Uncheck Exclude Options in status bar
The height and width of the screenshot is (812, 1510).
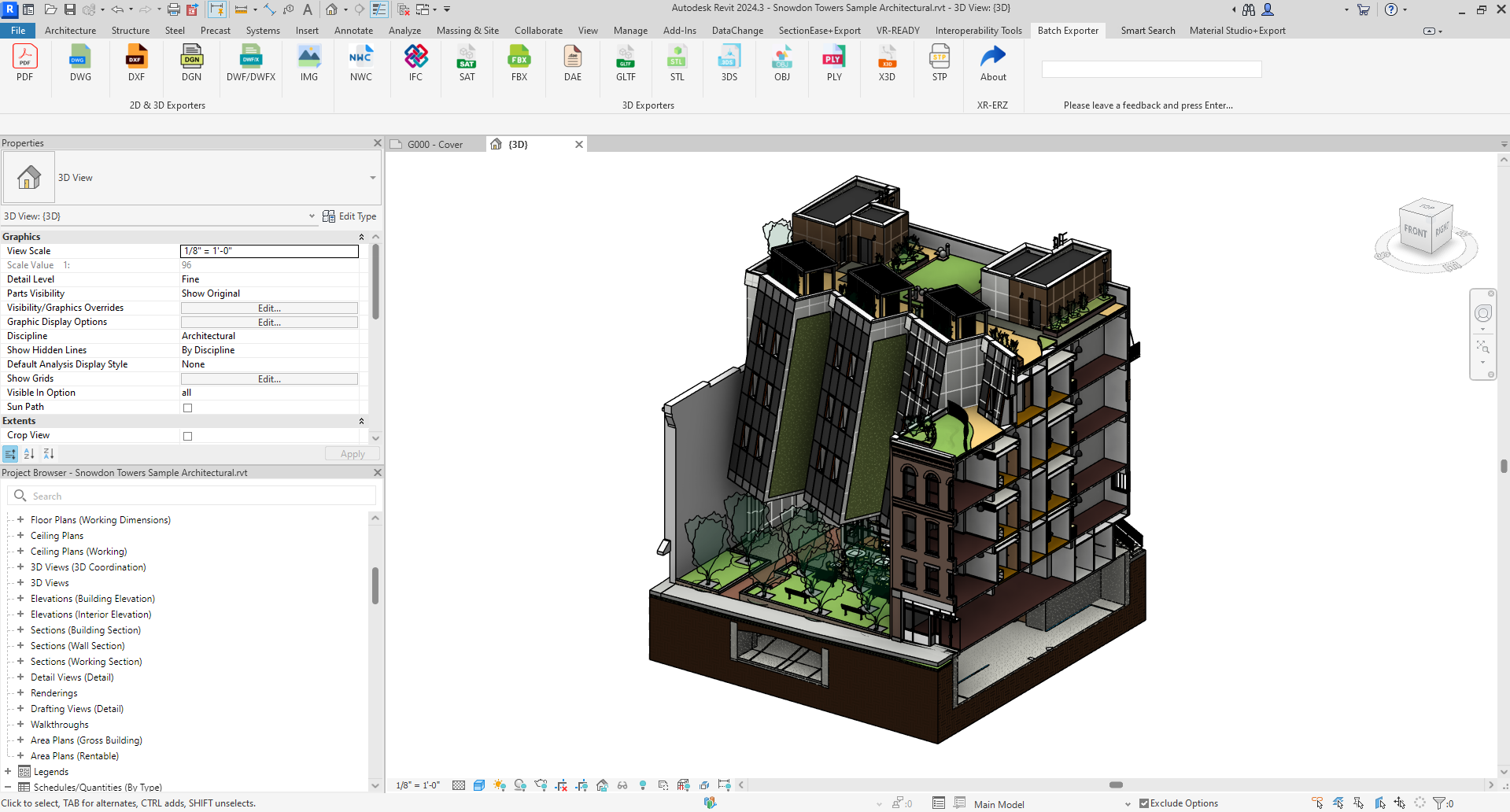tap(1144, 803)
